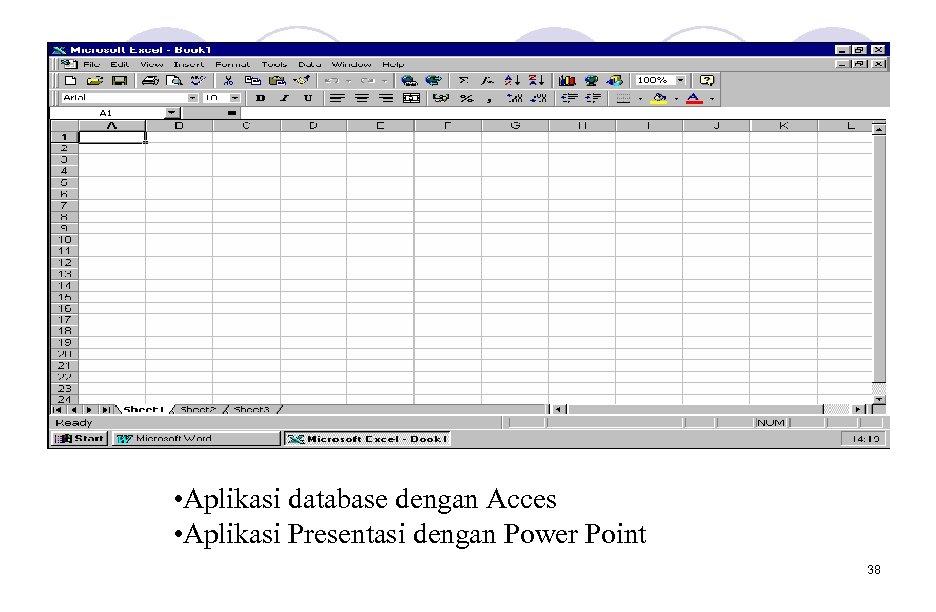Click the Open folder icon
The height and width of the screenshot is (612, 936).
[x=95, y=81]
